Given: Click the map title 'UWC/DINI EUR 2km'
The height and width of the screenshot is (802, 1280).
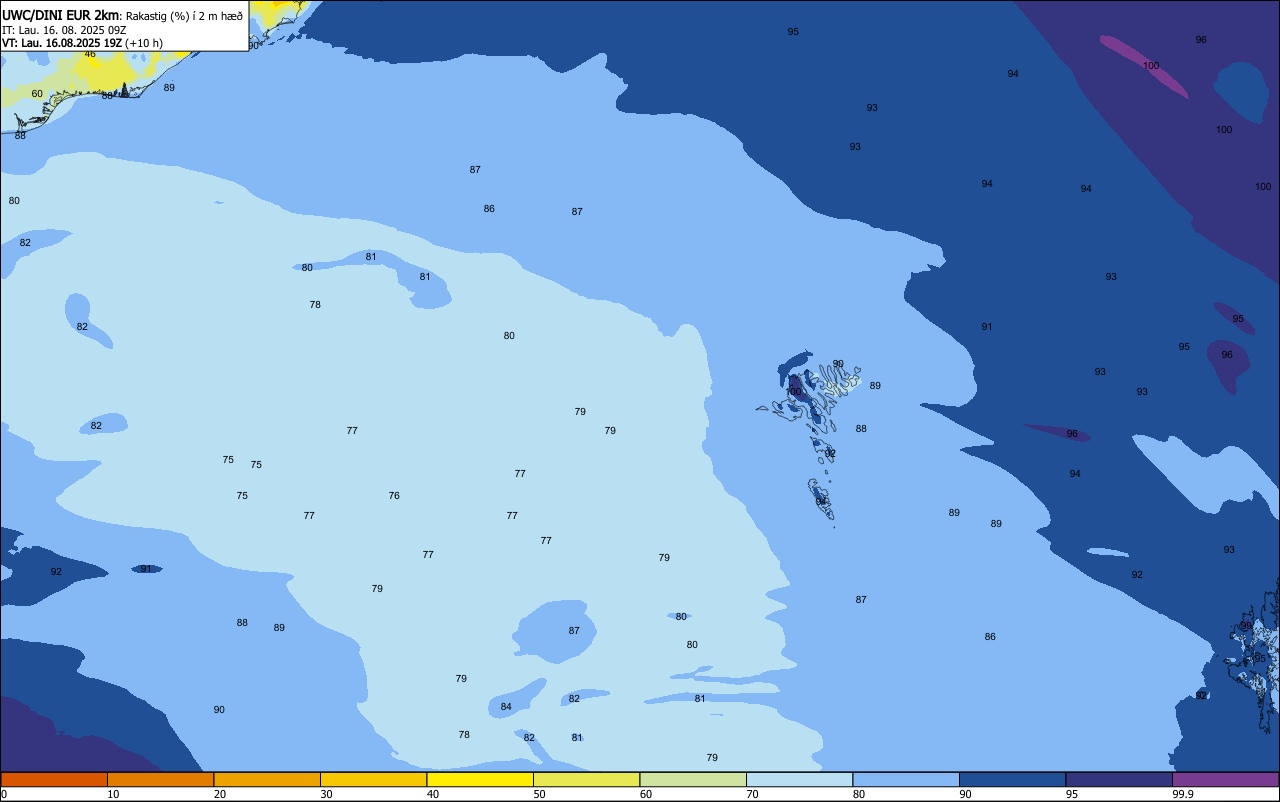Looking at the screenshot, I should [61, 15].
